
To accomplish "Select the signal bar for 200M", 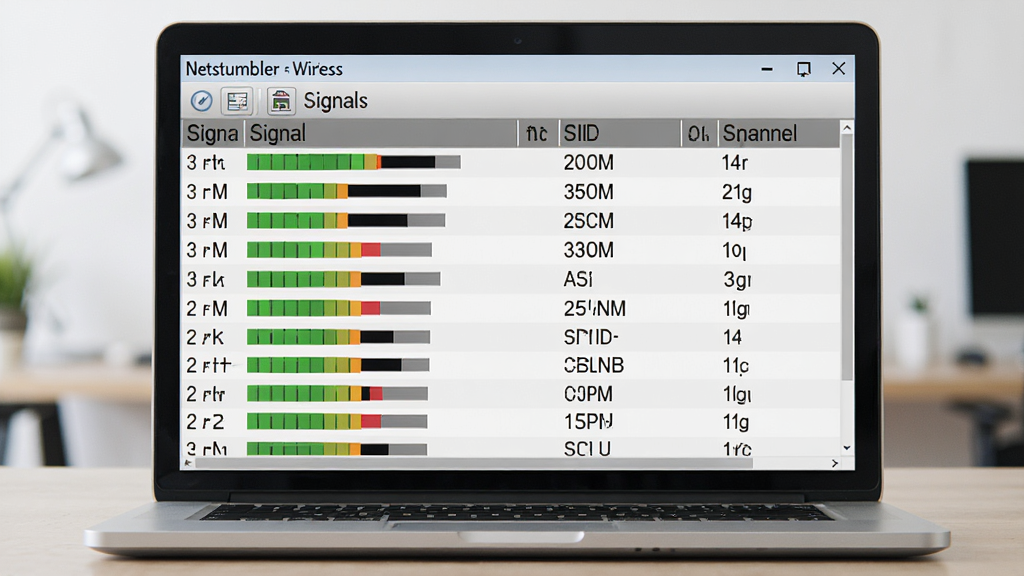I will click(353, 162).
